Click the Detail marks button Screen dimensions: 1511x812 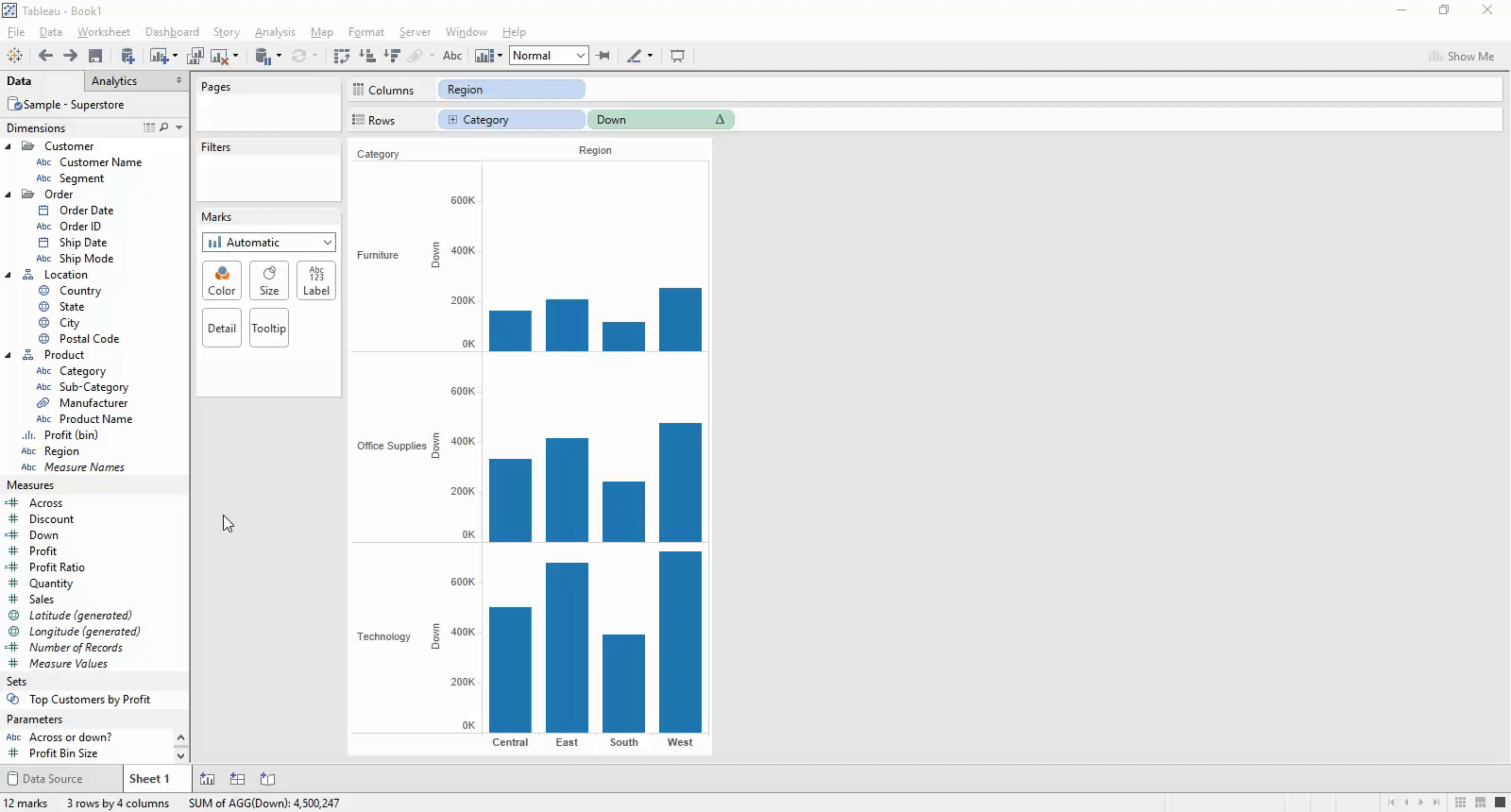(x=222, y=329)
